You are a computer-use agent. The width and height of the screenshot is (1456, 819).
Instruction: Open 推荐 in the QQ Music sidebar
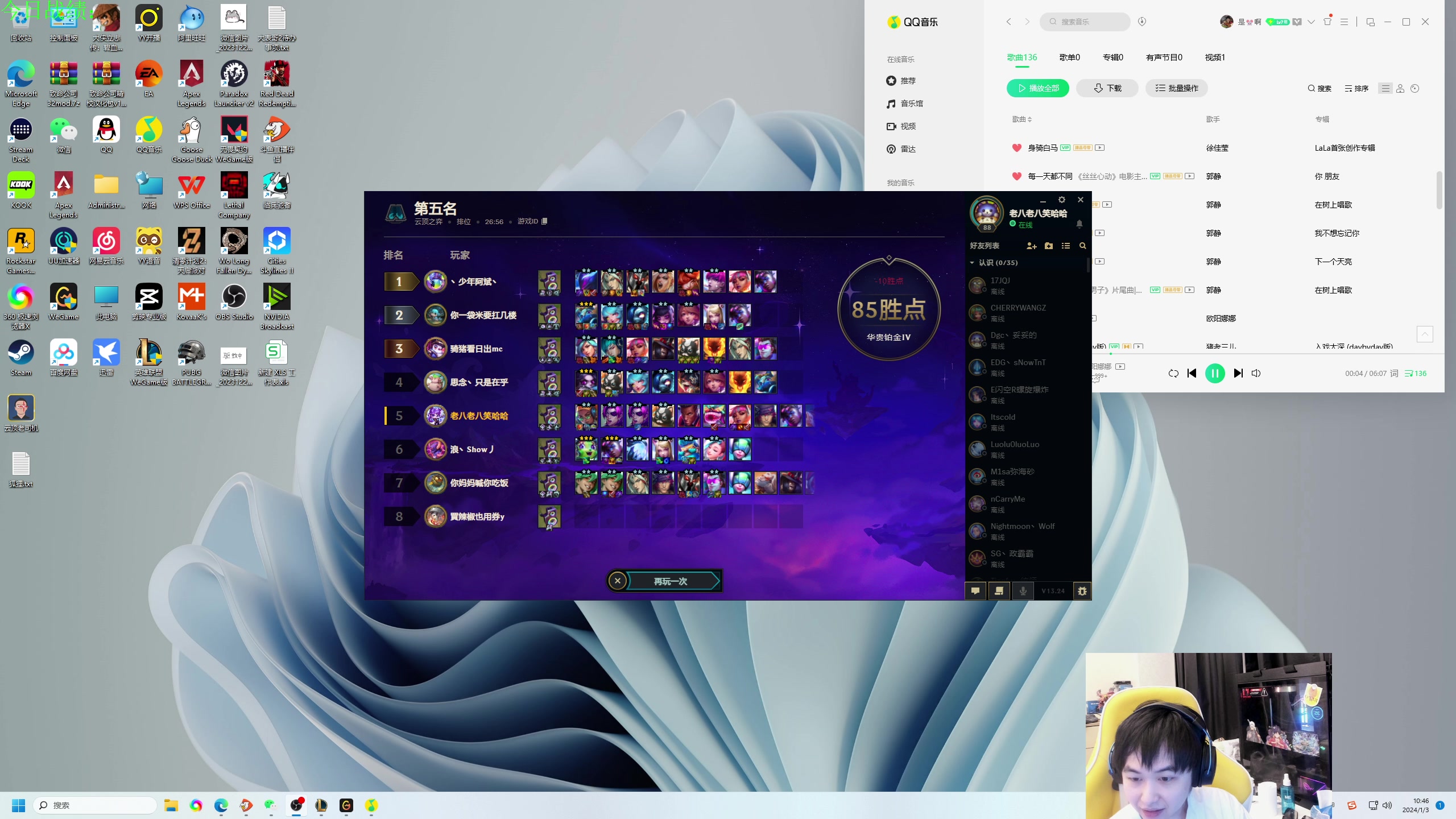click(901, 81)
